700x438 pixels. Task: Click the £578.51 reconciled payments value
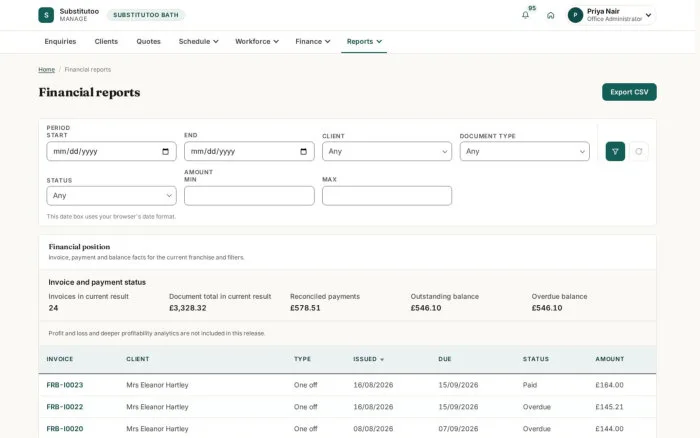(x=305, y=308)
